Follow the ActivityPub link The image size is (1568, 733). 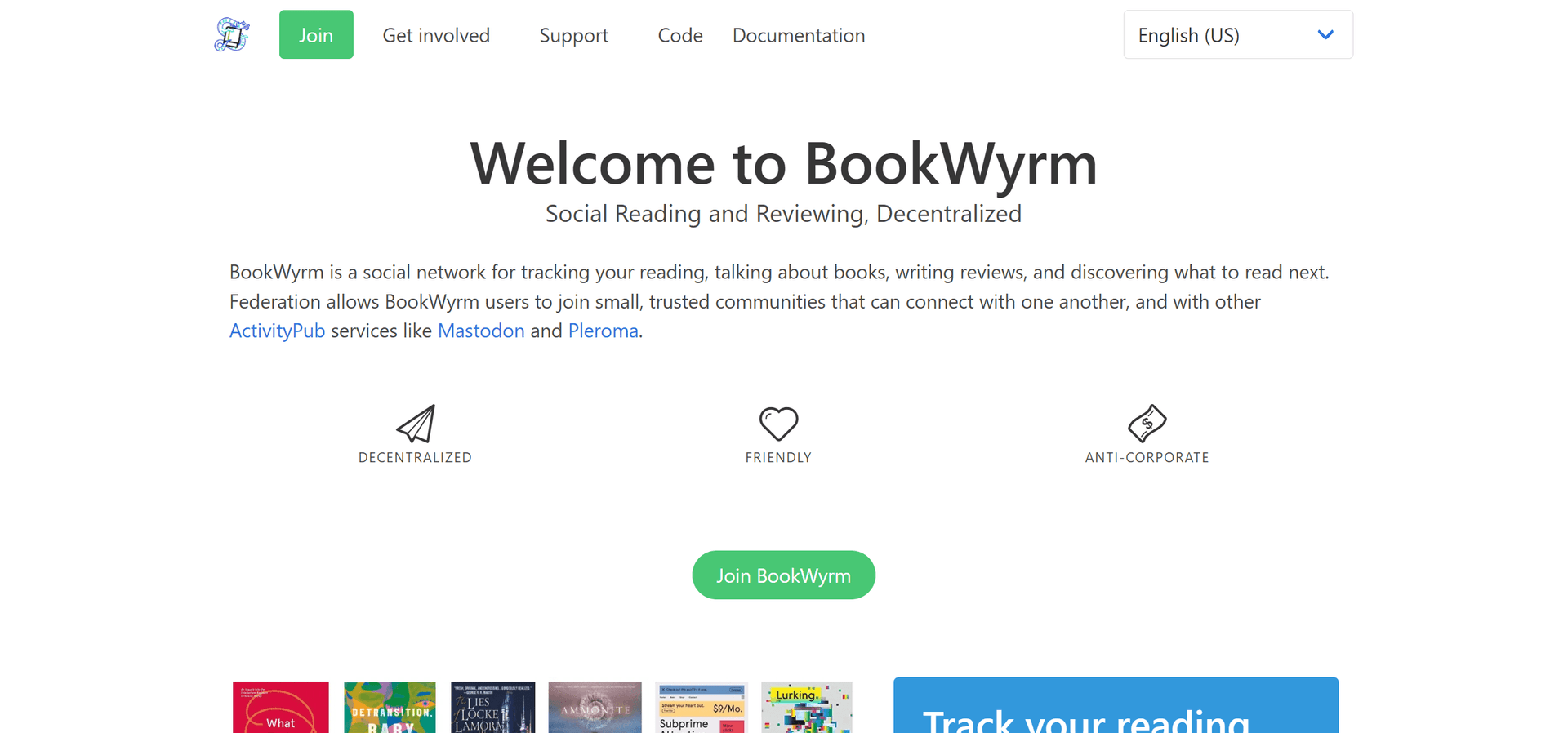(278, 331)
